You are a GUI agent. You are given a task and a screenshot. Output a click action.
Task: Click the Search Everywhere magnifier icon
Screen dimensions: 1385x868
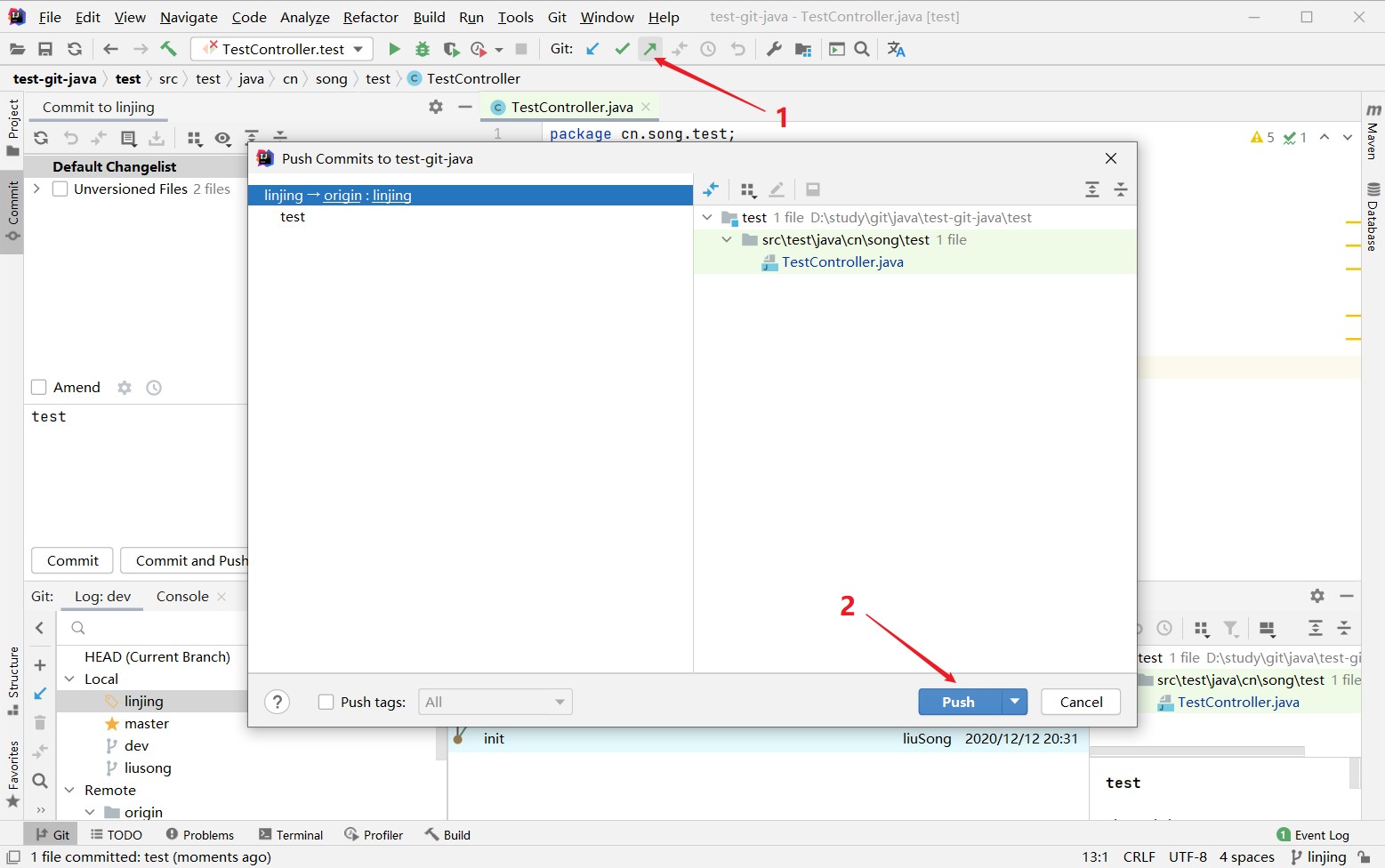(x=862, y=49)
